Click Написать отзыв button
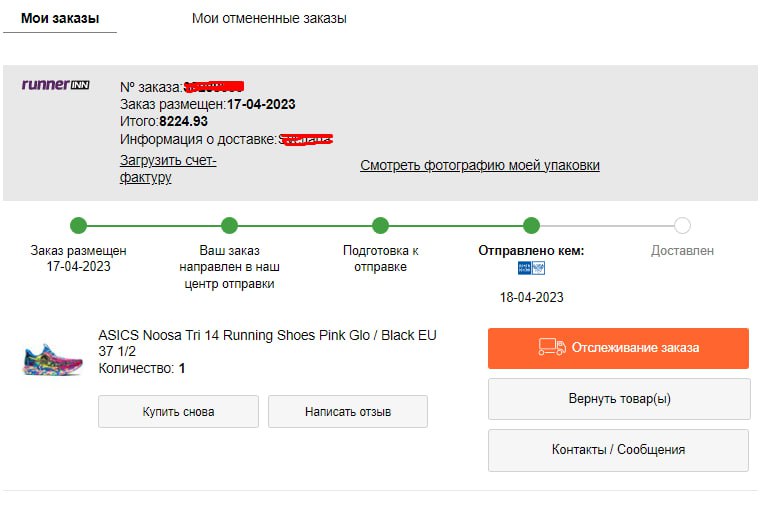Screen dimensions: 762x526 [348, 412]
